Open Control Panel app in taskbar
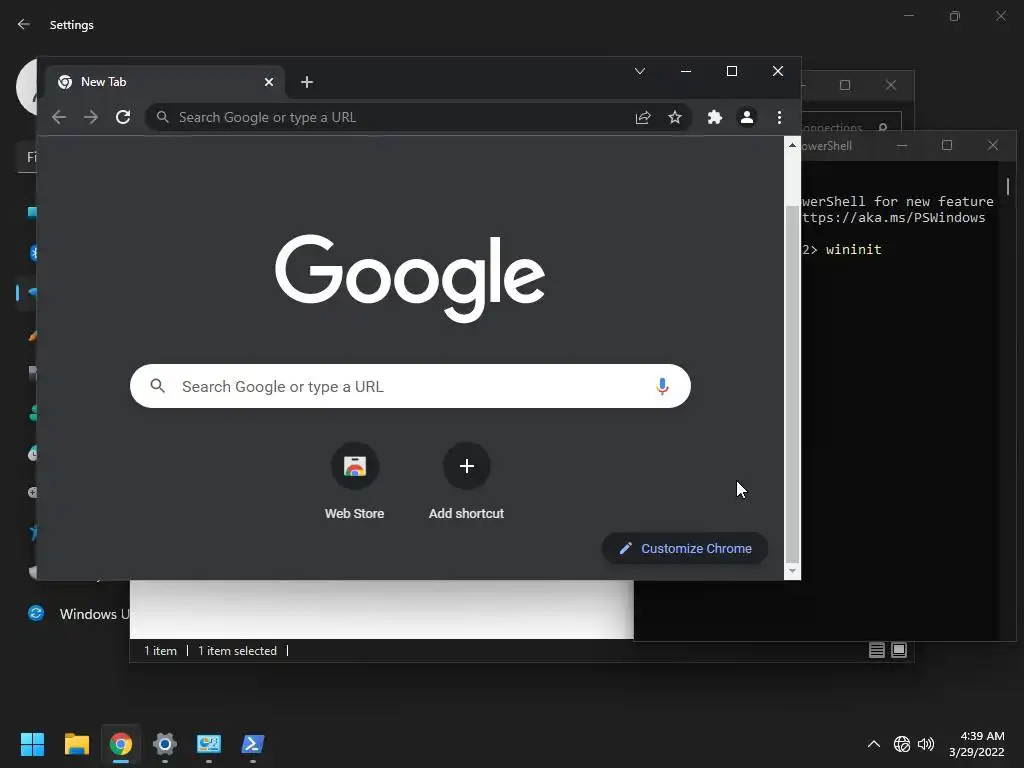This screenshot has height=768, width=1024. tap(209, 744)
